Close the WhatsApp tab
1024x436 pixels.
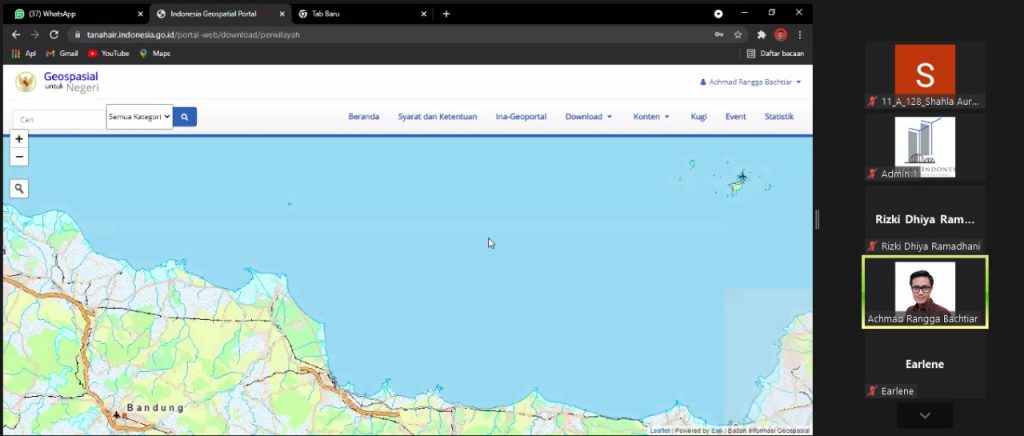tap(140, 14)
